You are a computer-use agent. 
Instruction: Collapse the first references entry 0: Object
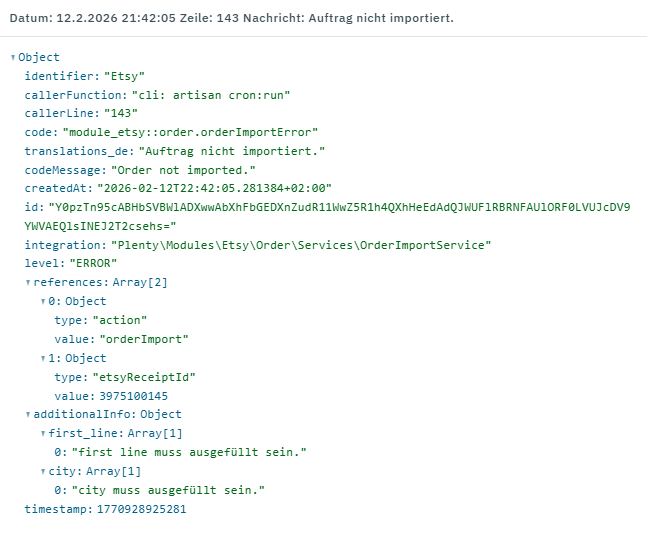43,301
